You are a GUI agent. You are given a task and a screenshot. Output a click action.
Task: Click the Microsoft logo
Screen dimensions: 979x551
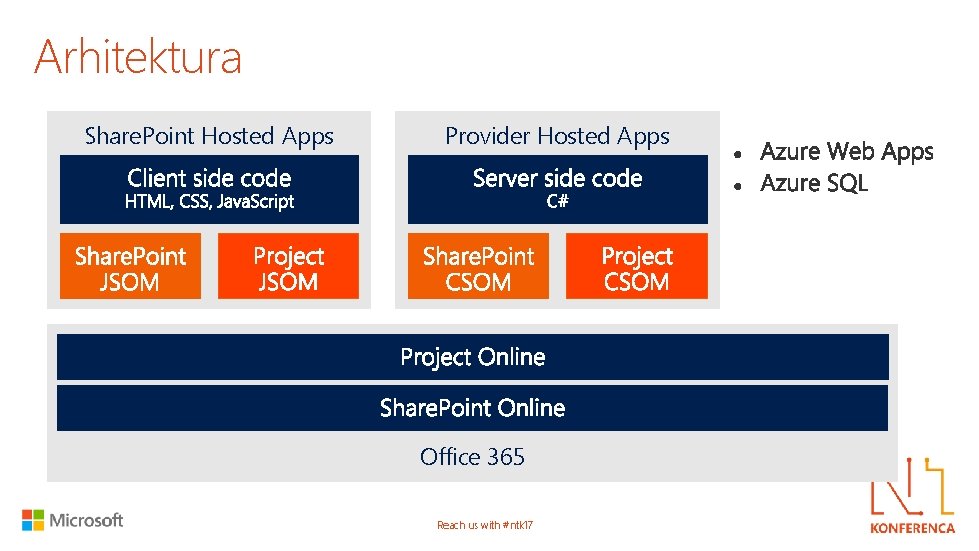click(72, 520)
